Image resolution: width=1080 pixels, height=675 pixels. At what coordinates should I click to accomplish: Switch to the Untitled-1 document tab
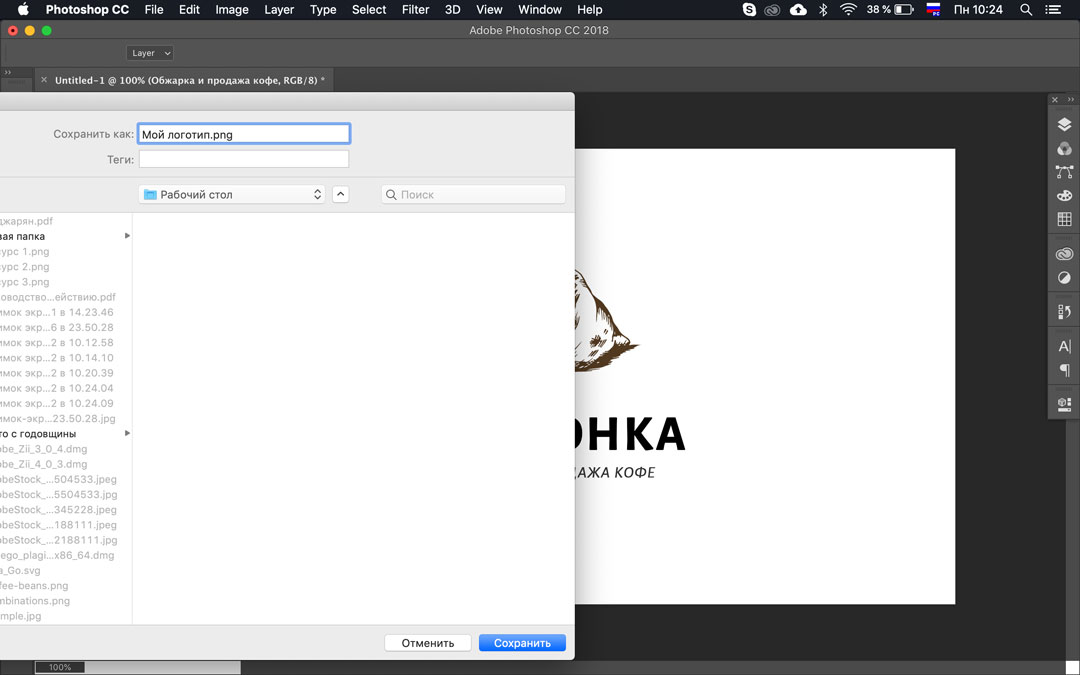pyautogui.click(x=189, y=80)
